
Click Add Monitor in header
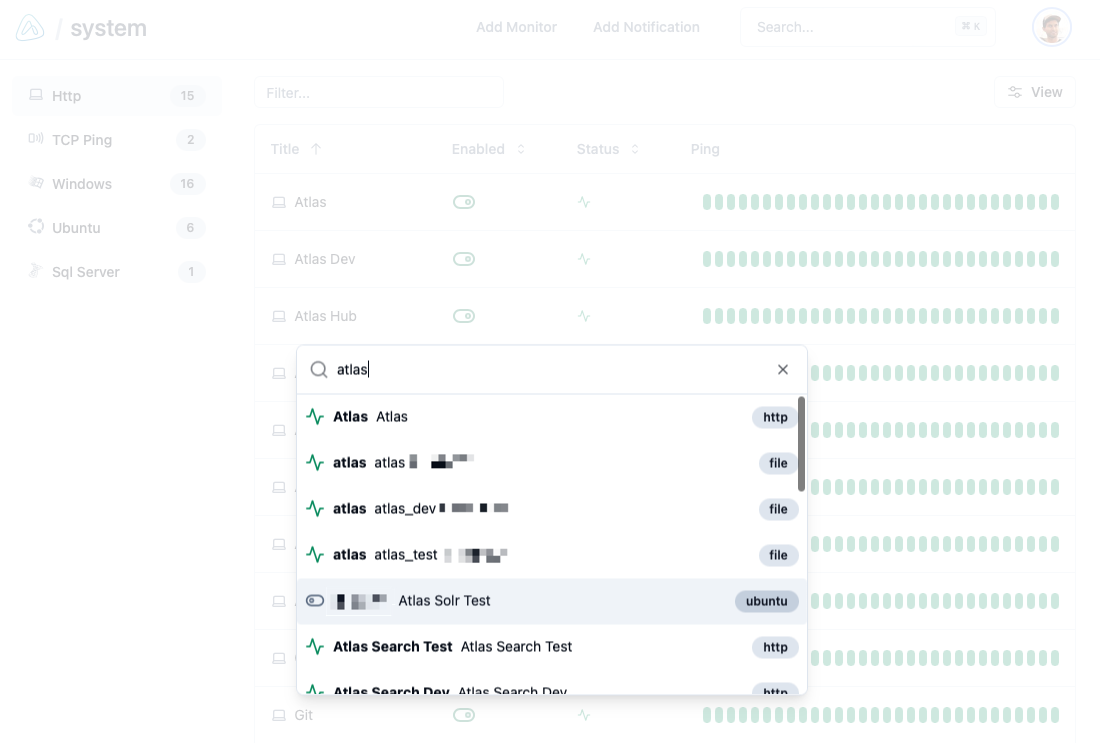516,27
